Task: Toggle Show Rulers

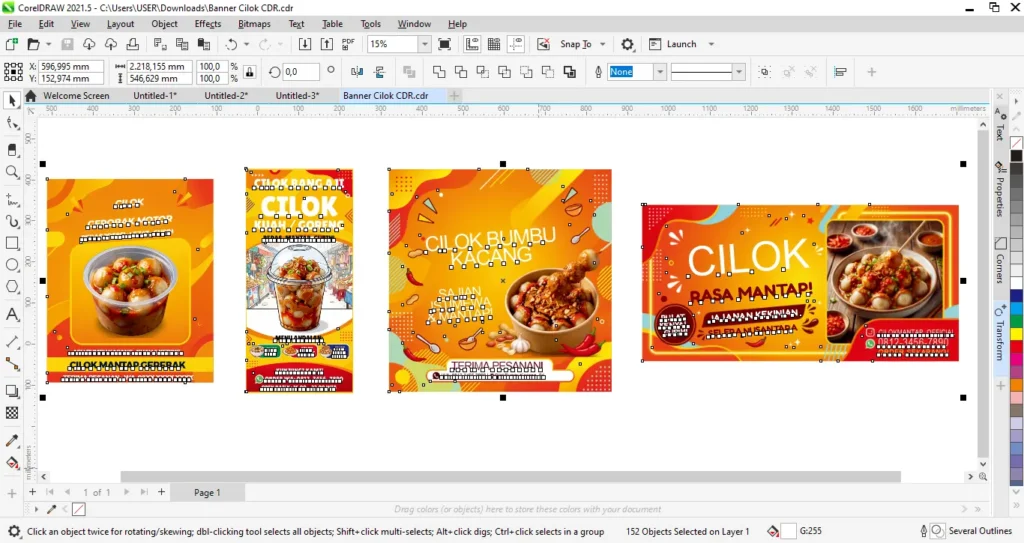Action: (x=472, y=44)
